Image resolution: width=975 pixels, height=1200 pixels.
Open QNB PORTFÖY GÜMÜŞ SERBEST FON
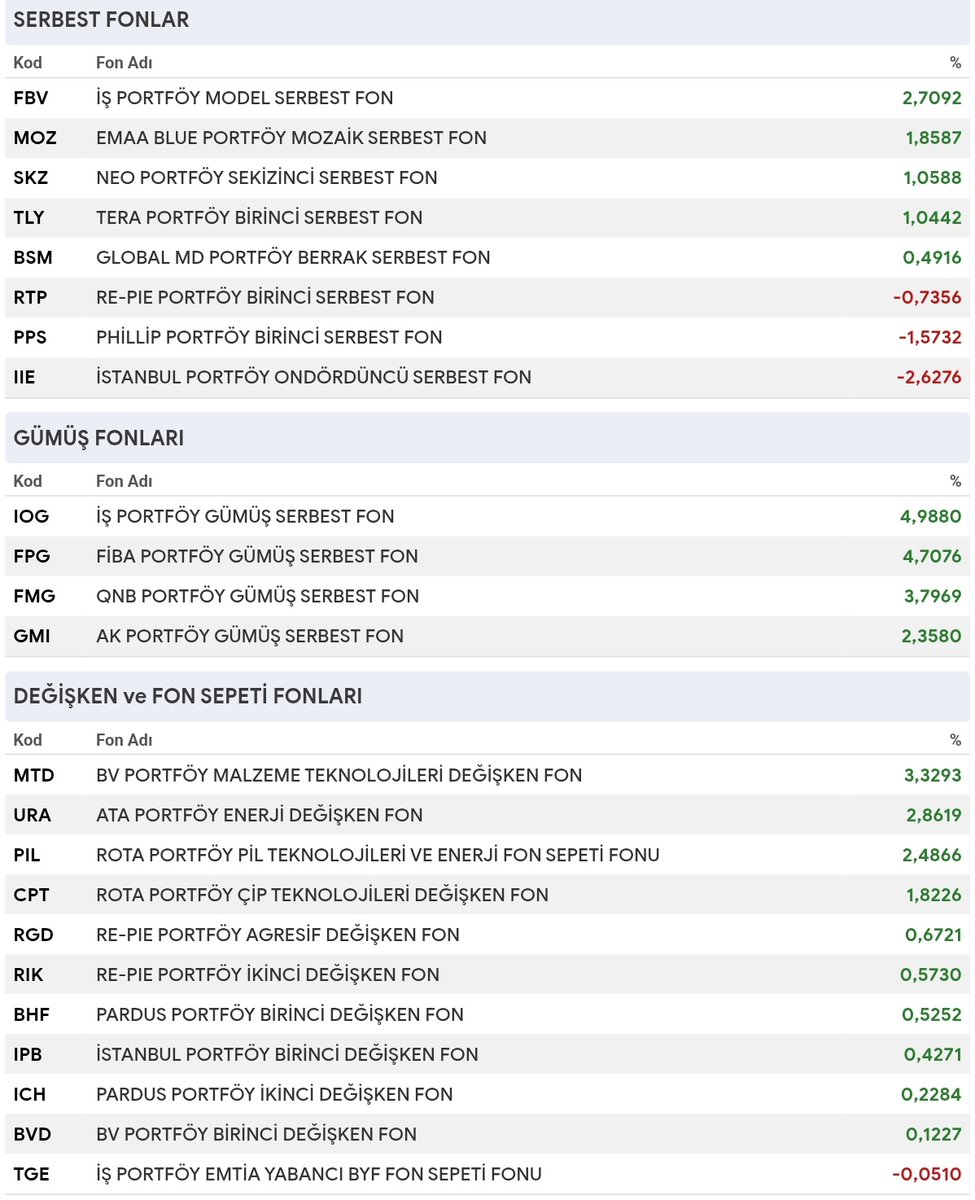point(258,597)
